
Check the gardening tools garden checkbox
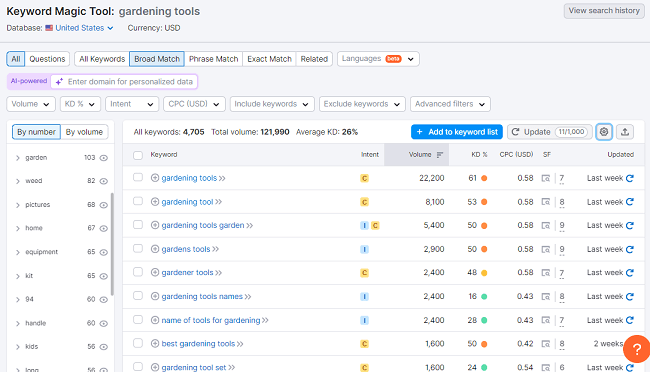tap(138, 225)
